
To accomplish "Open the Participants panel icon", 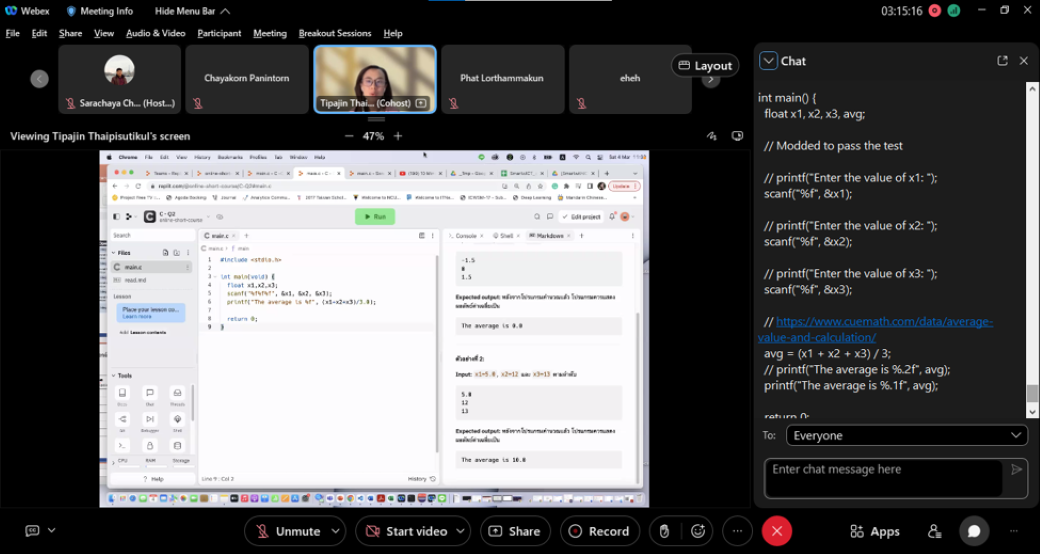I will point(934,531).
